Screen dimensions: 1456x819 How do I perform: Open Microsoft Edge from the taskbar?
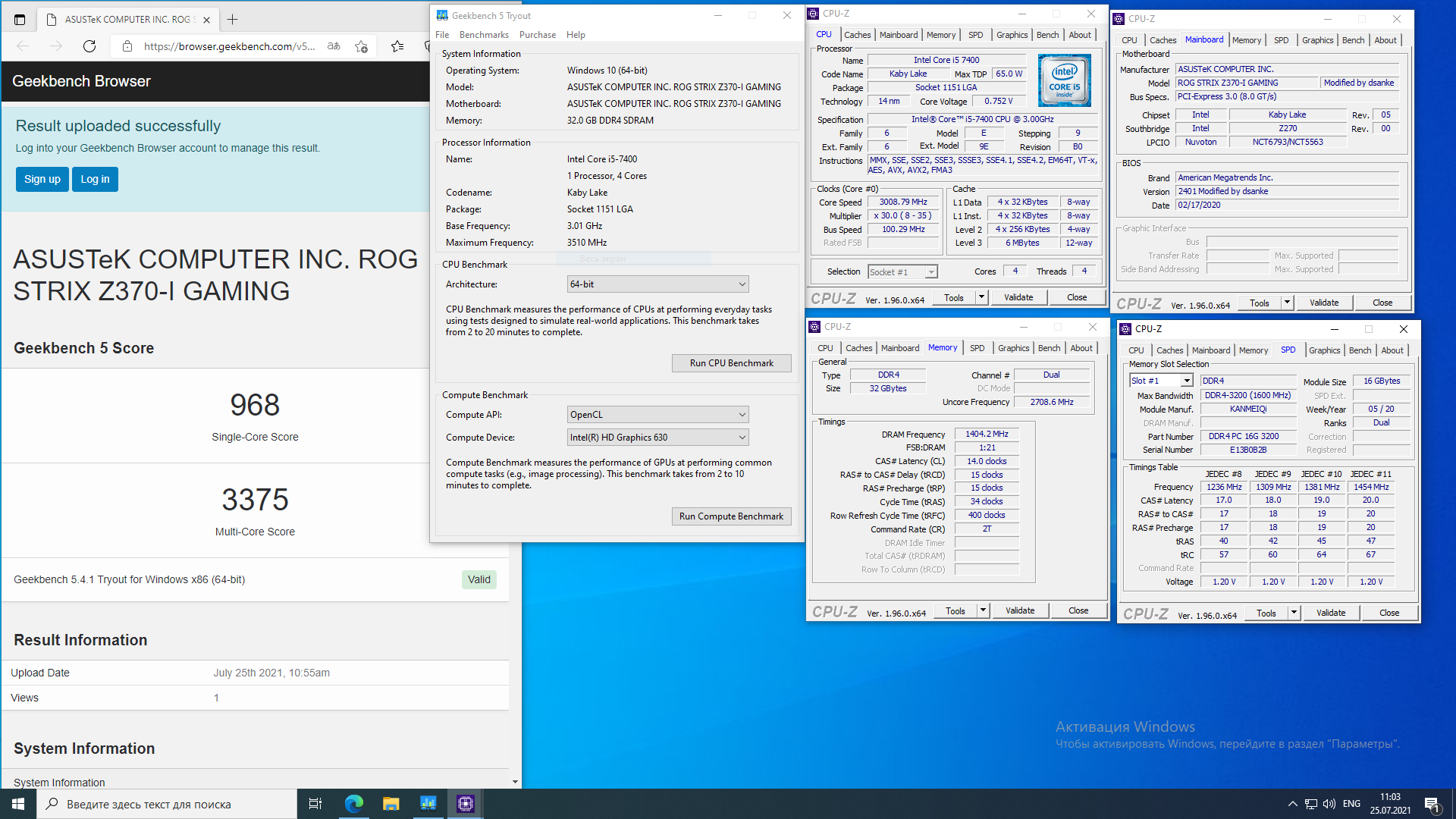(353, 804)
